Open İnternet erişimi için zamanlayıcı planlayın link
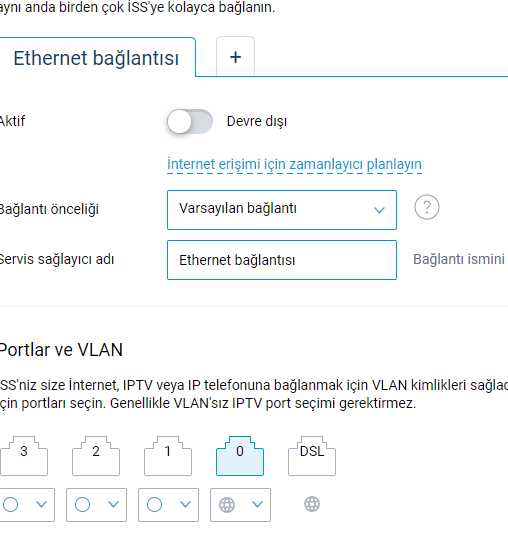Screen dimensions: 508x544 click(x=294, y=164)
